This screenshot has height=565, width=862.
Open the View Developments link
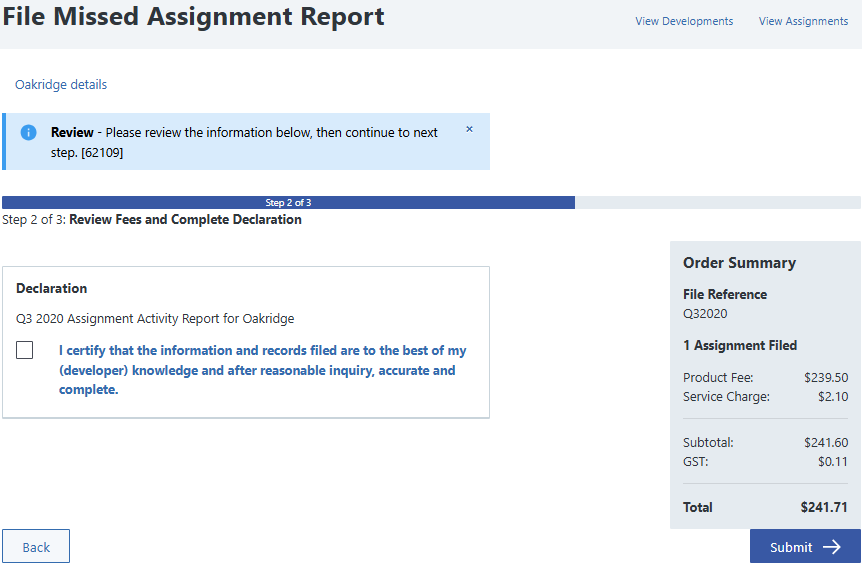[x=684, y=21]
